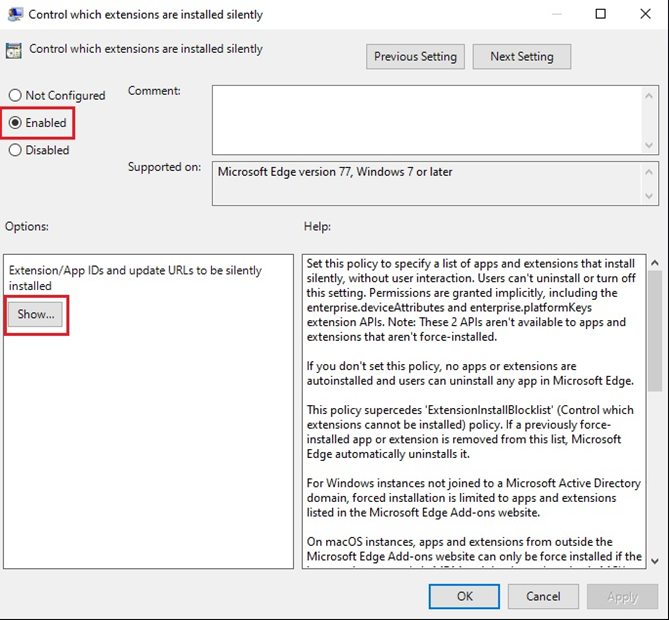Confirm the policy with OK
The height and width of the screenshot is (620, 669).
pos(464,596)
